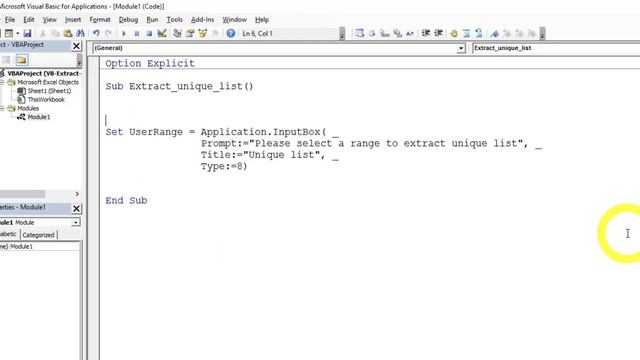
Task: Open Project Explorer from the toolbar icon
Action: [177, 33]
